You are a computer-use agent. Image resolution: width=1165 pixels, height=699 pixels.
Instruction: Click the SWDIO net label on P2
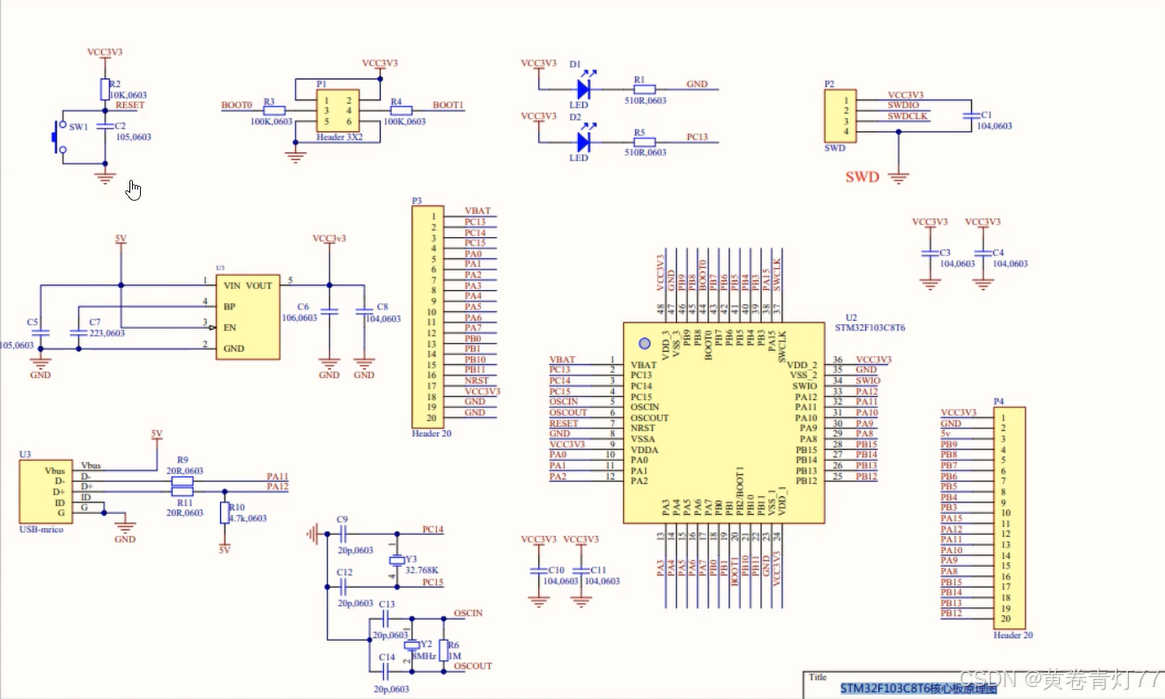pos(903,105)
